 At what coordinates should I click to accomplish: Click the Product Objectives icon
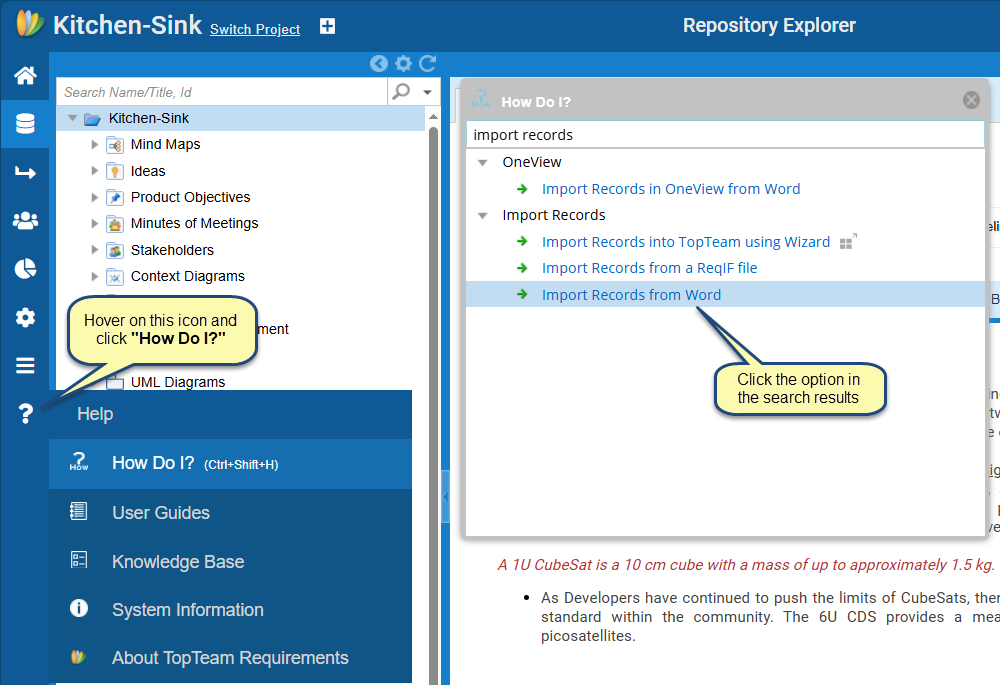(115, 197)
